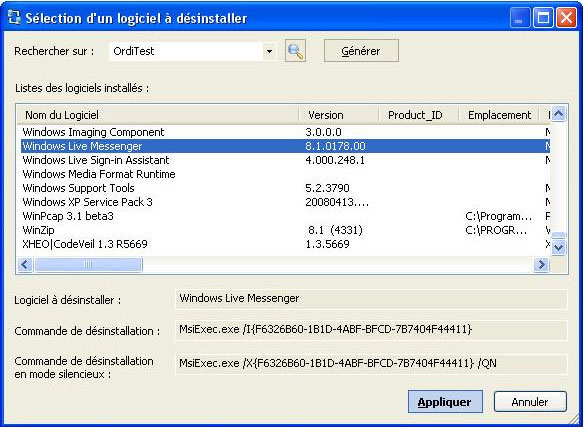Select Windows Media Format Runtime row
584x427 pixels.
[285, 174]
